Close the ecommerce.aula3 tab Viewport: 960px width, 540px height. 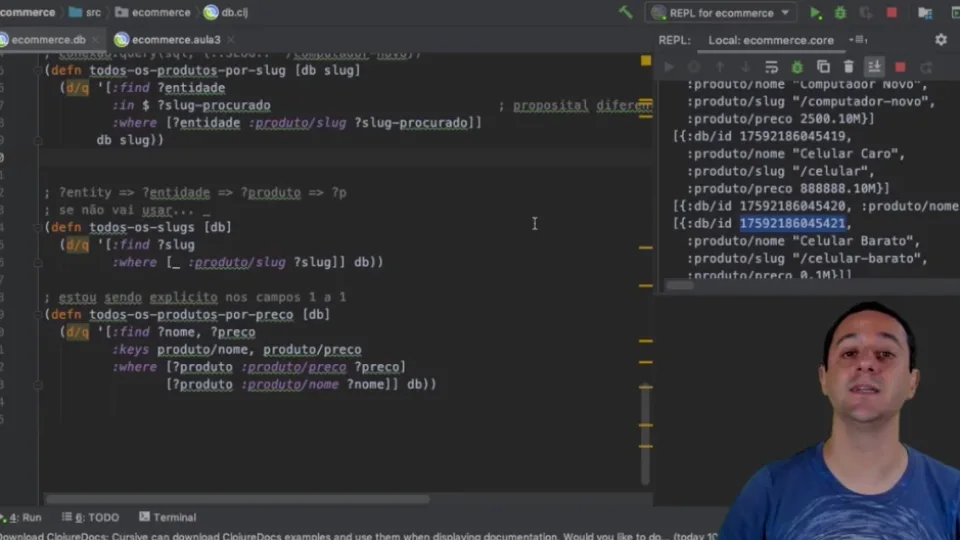[231, 40]
